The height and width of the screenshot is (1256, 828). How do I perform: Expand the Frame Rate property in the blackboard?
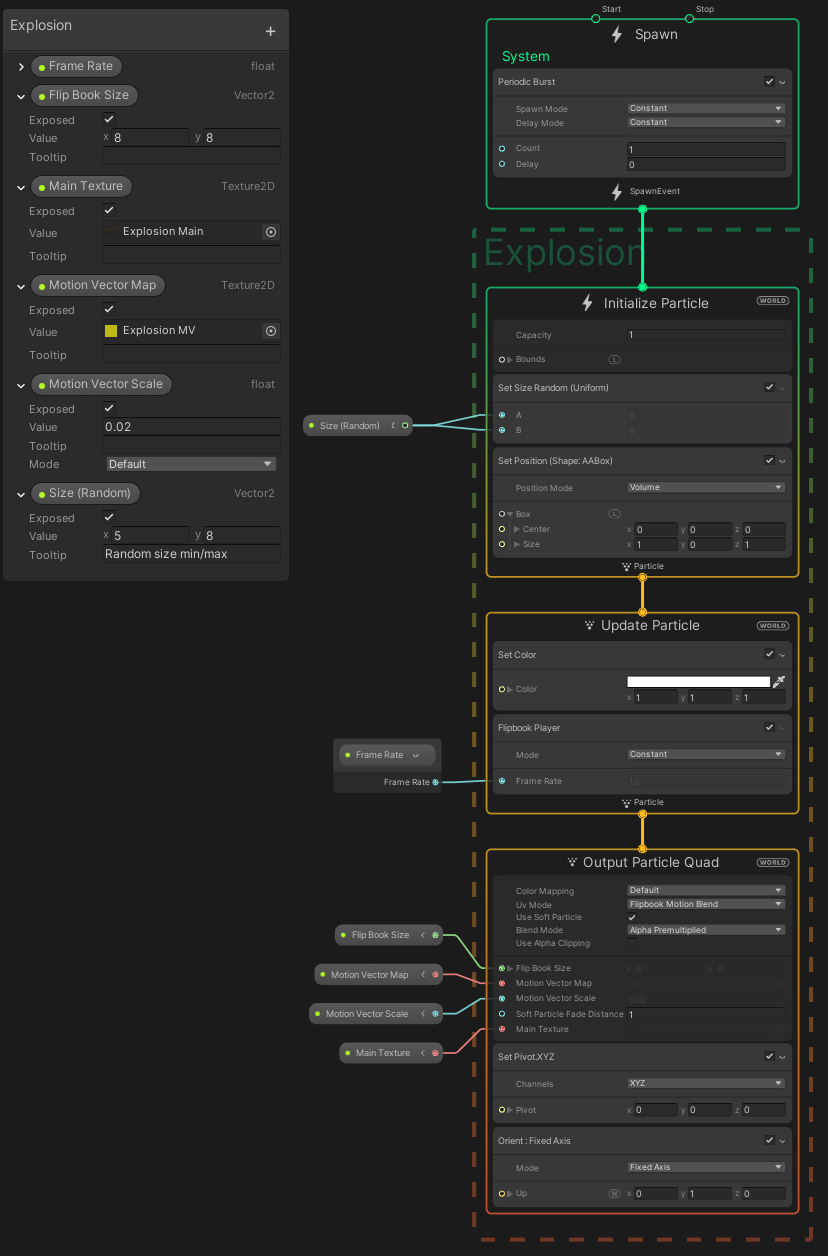click(20, 66)
